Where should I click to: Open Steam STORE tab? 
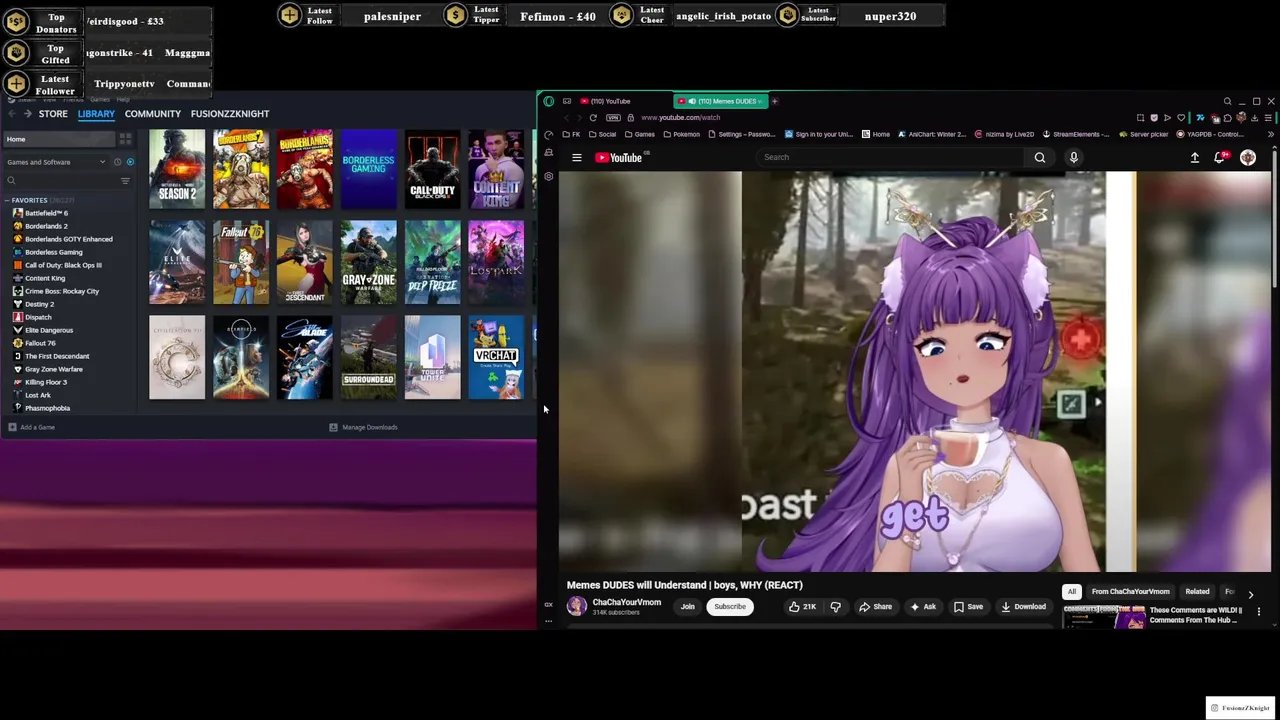53,114
